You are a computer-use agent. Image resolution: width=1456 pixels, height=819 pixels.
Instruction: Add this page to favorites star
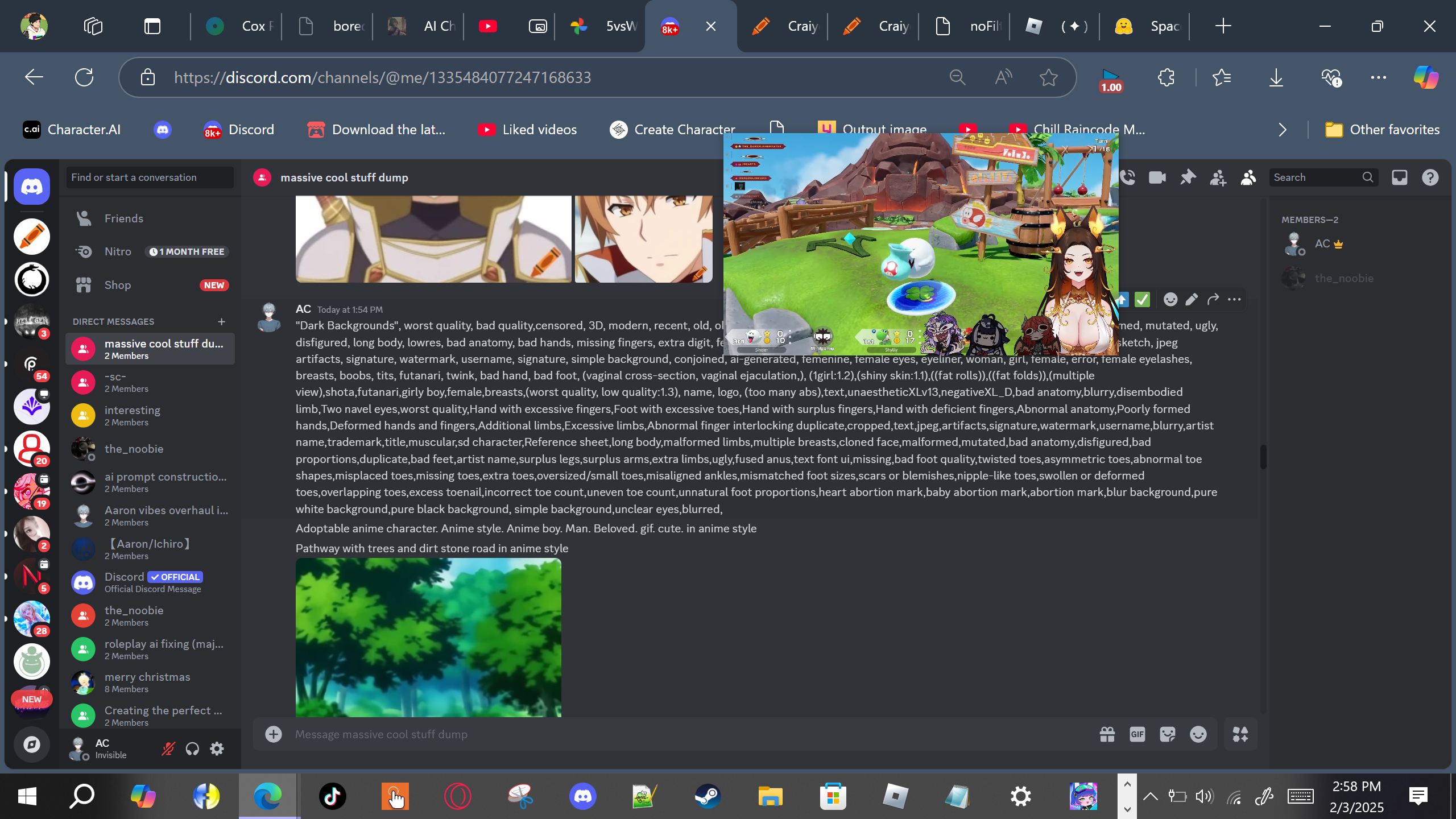[x=1048, y=77]
